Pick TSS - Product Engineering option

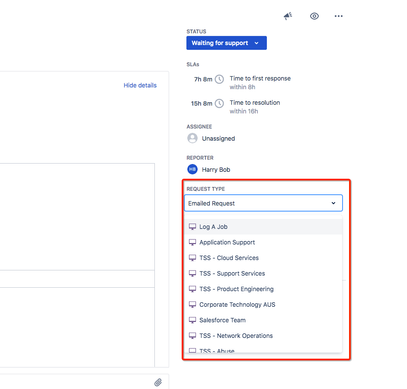pyautogui.click(x=263, y=289)
